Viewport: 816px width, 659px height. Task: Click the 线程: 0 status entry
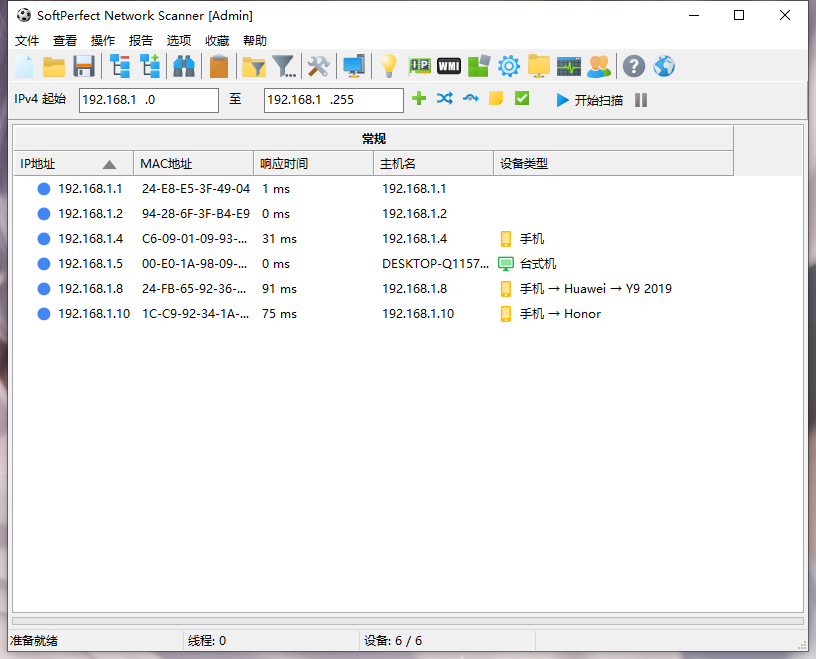point(207,641)
